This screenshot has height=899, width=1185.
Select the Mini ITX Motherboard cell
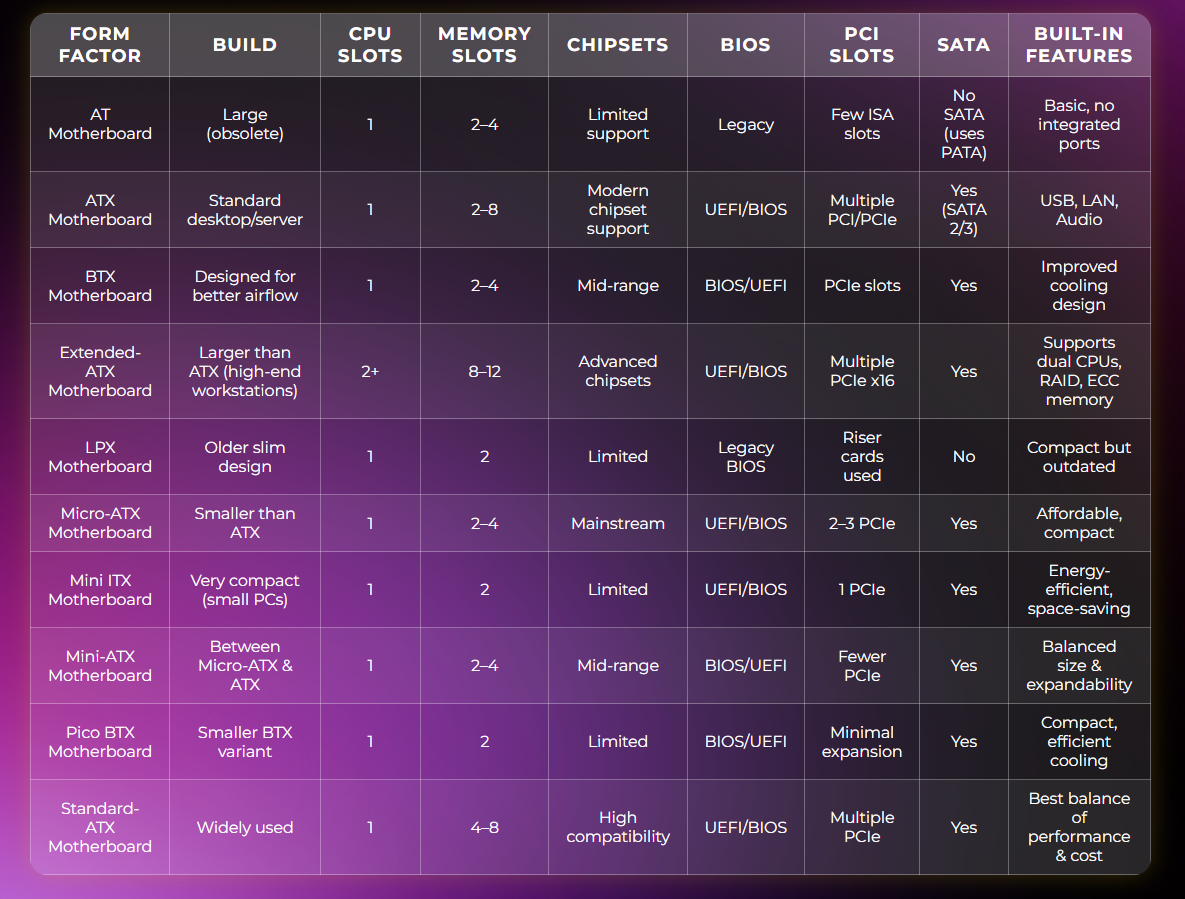(x=100, y=590)
